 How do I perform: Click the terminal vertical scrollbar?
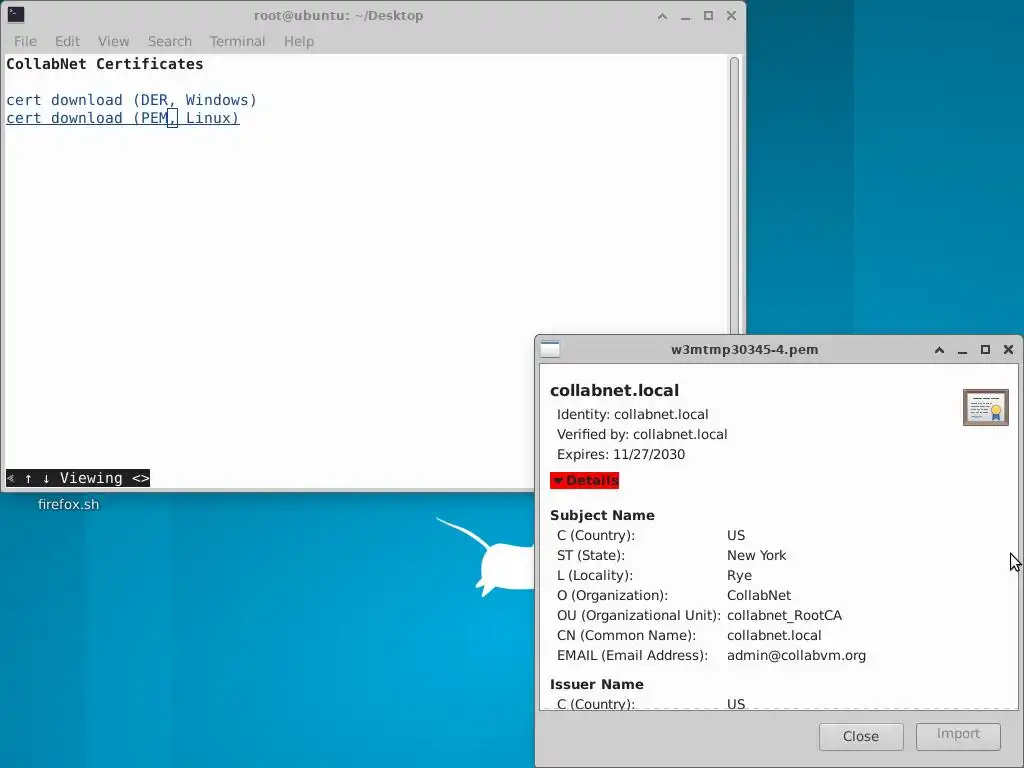tap(734, 196)
